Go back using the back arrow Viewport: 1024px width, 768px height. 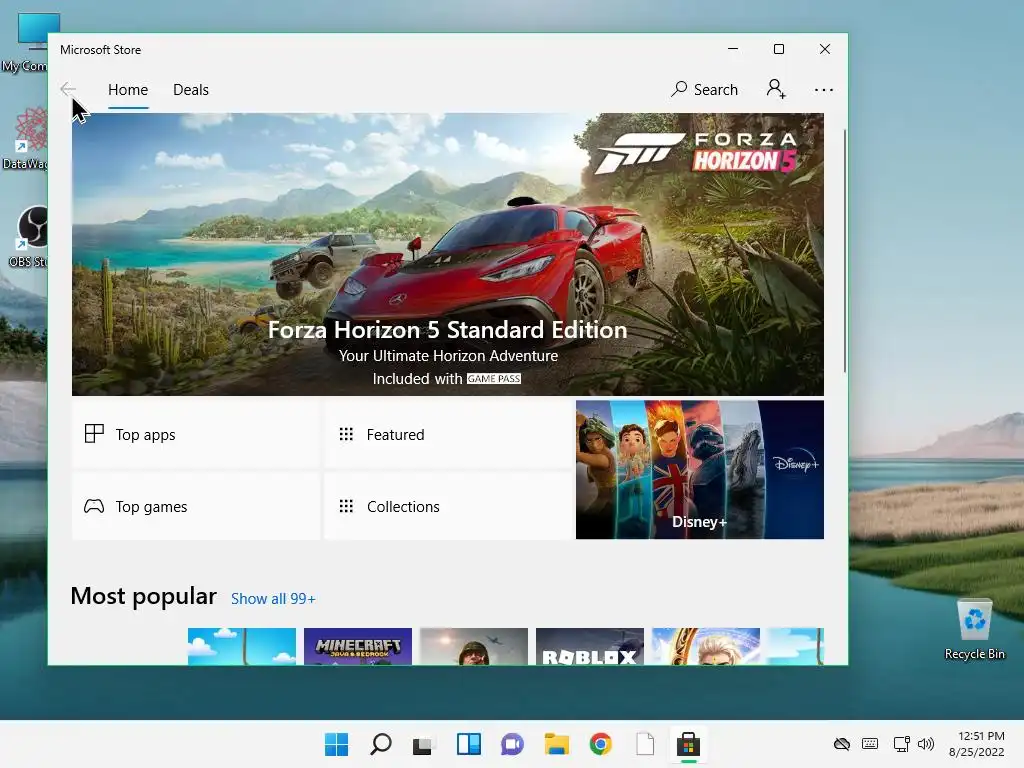coord(68,89)
